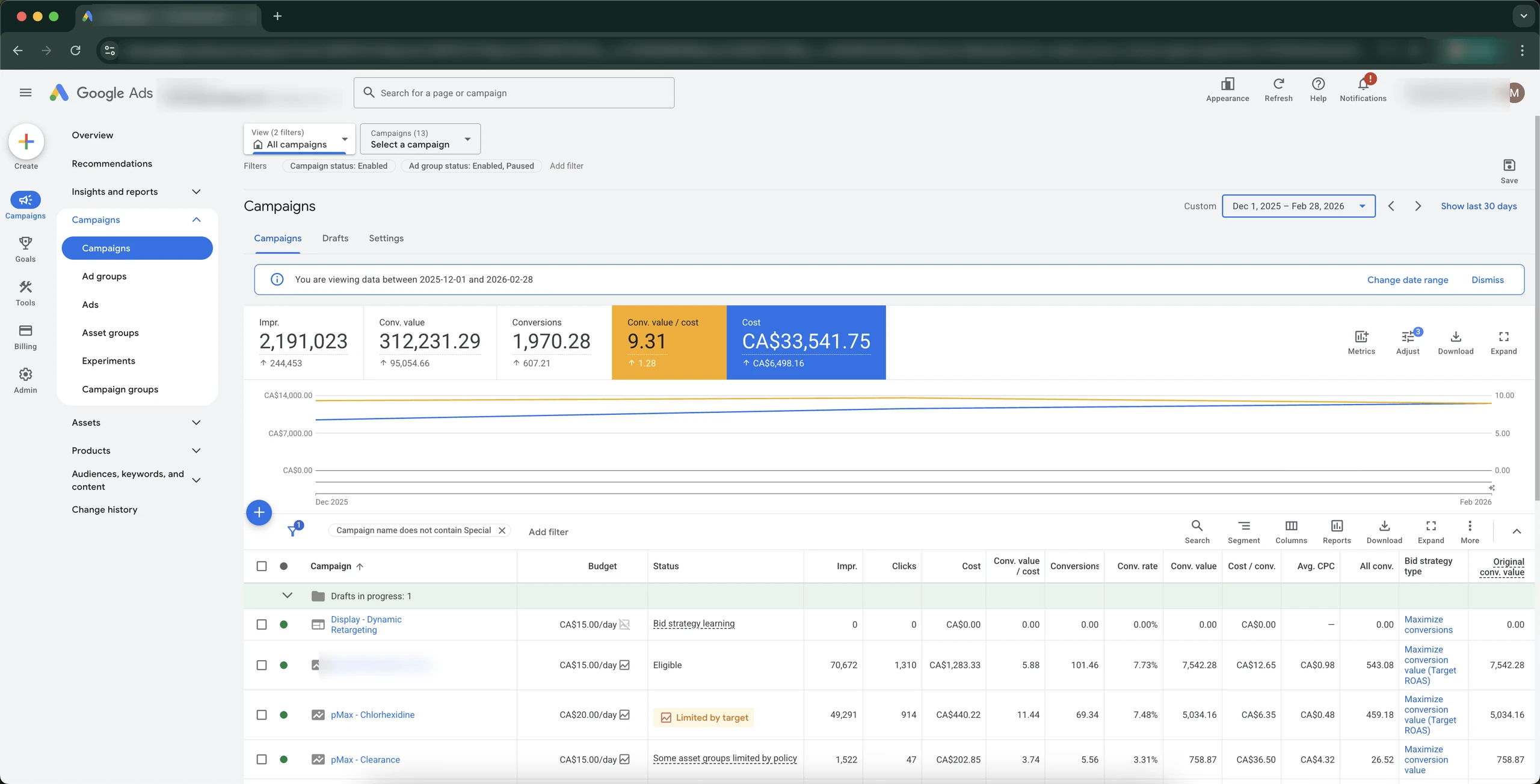Collapse the table toolbar chevron

tap(1517, 531)
